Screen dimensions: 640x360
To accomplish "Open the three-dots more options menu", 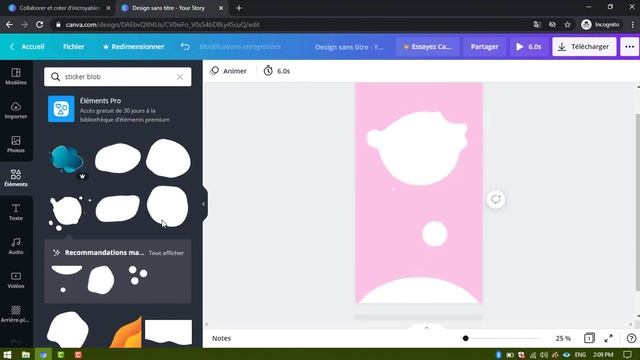I will pyautogui.click(x=630, y=47).
